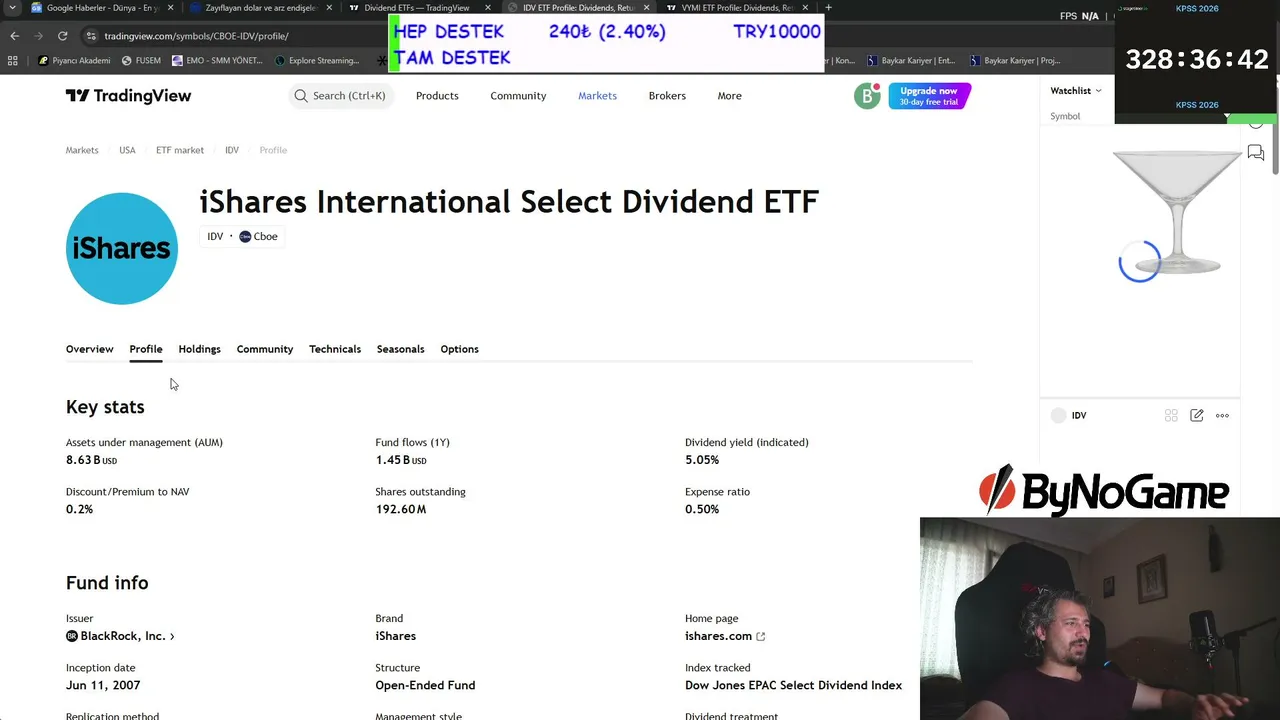Go to Markets breadcrumb link

(x=82, y=150)
